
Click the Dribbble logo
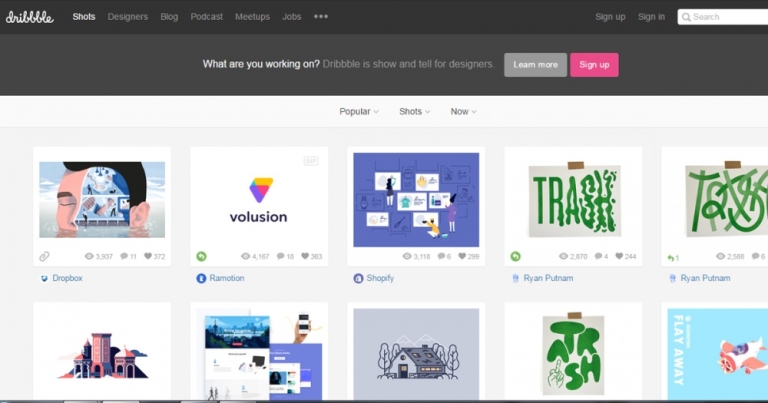pos(29,17)
